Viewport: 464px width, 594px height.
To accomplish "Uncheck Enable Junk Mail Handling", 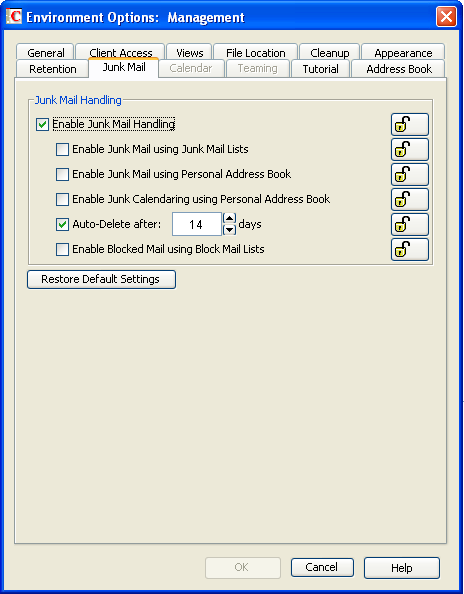I will (x=42, y=124).
